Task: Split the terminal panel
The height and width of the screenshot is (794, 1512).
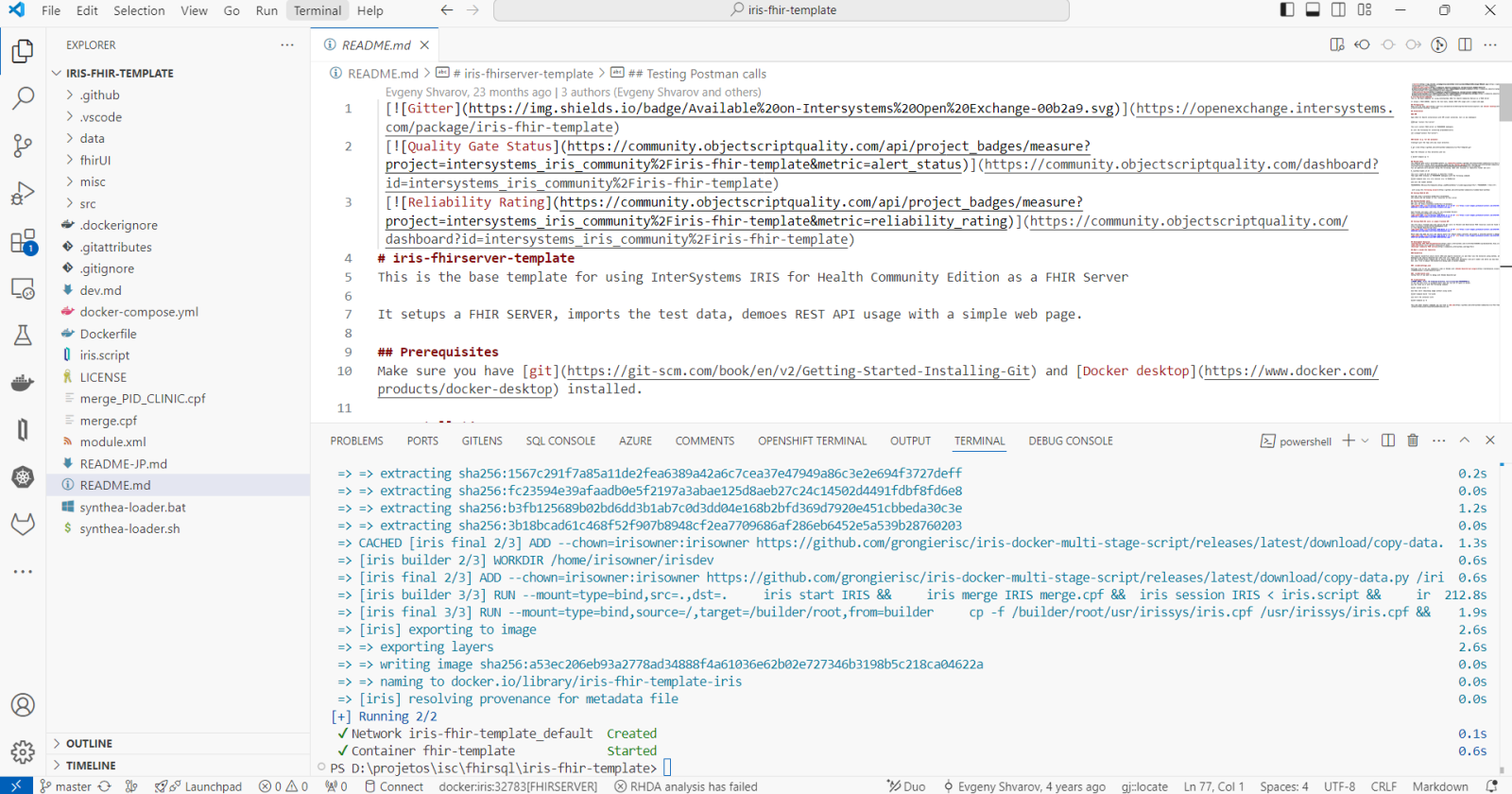Action: [1388, 440]
